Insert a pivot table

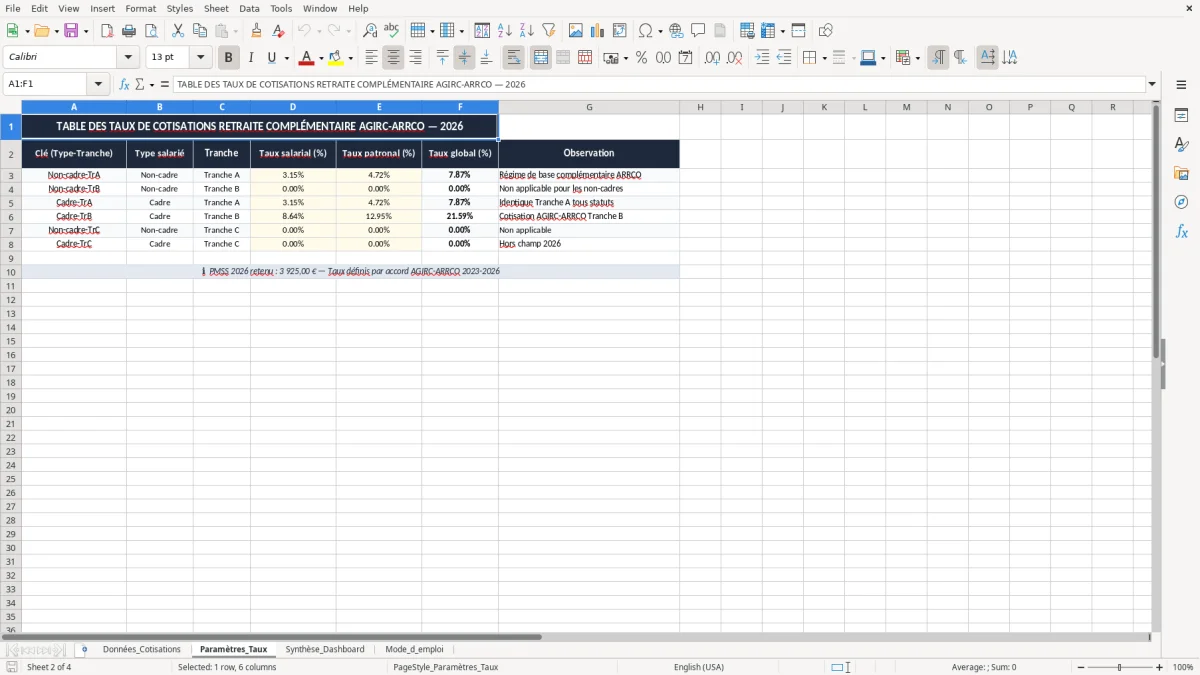coord(619,31)
